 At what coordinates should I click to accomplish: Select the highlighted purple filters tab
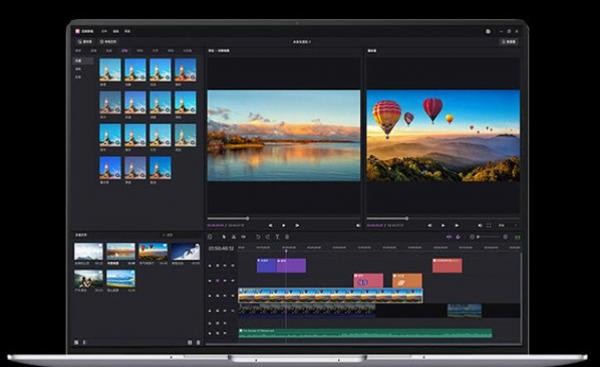124,51
